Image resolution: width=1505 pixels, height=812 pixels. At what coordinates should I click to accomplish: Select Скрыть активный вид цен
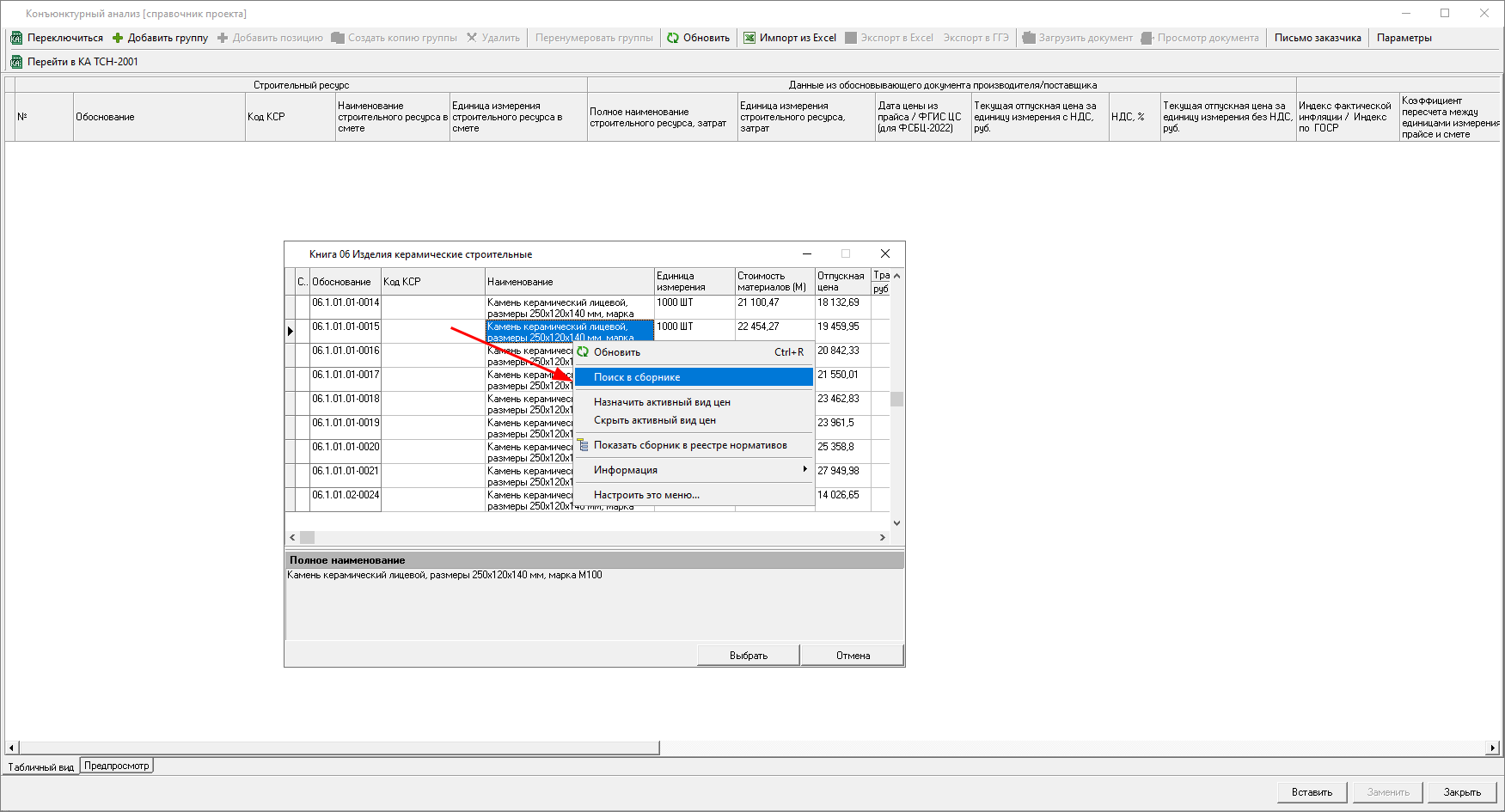coord(654,420)
